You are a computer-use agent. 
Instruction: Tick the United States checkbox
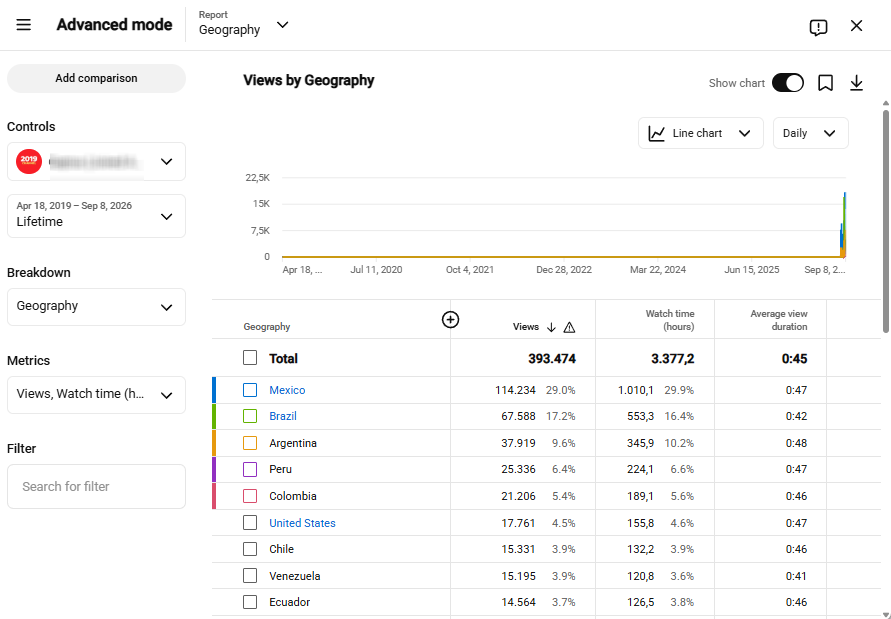(250, 522)
